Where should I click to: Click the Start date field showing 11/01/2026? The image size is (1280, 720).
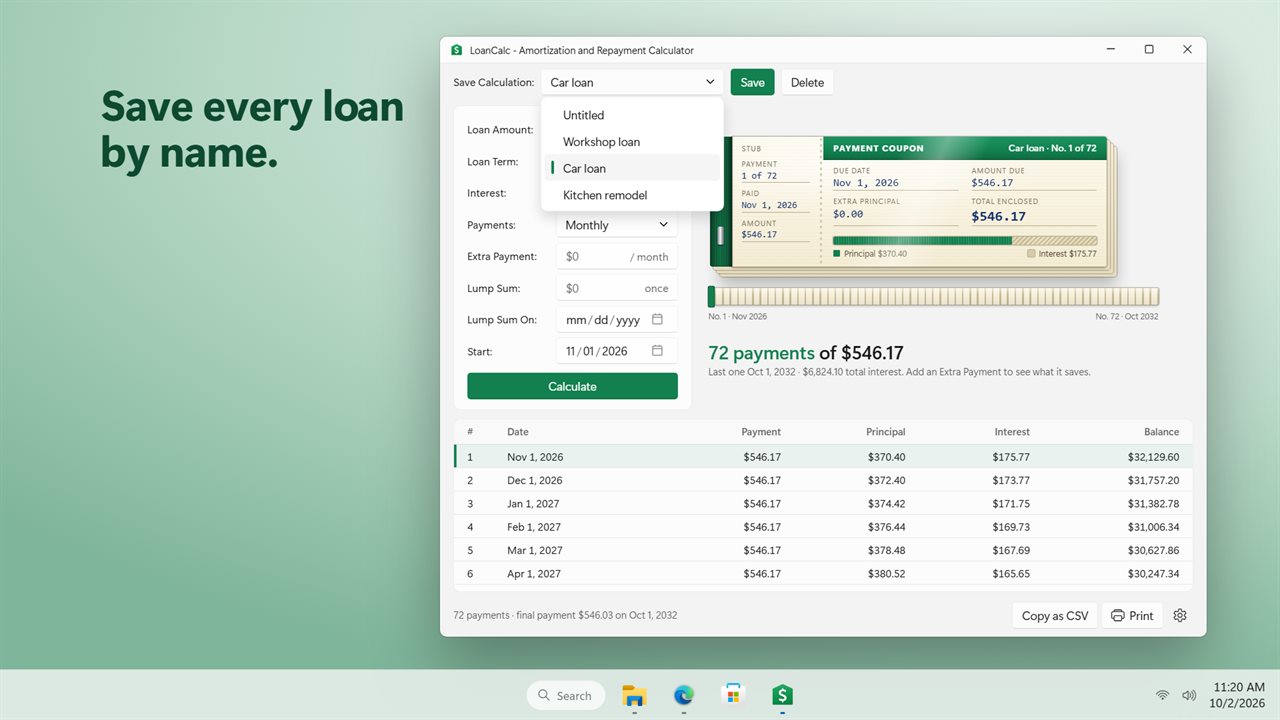coord(617,351)
